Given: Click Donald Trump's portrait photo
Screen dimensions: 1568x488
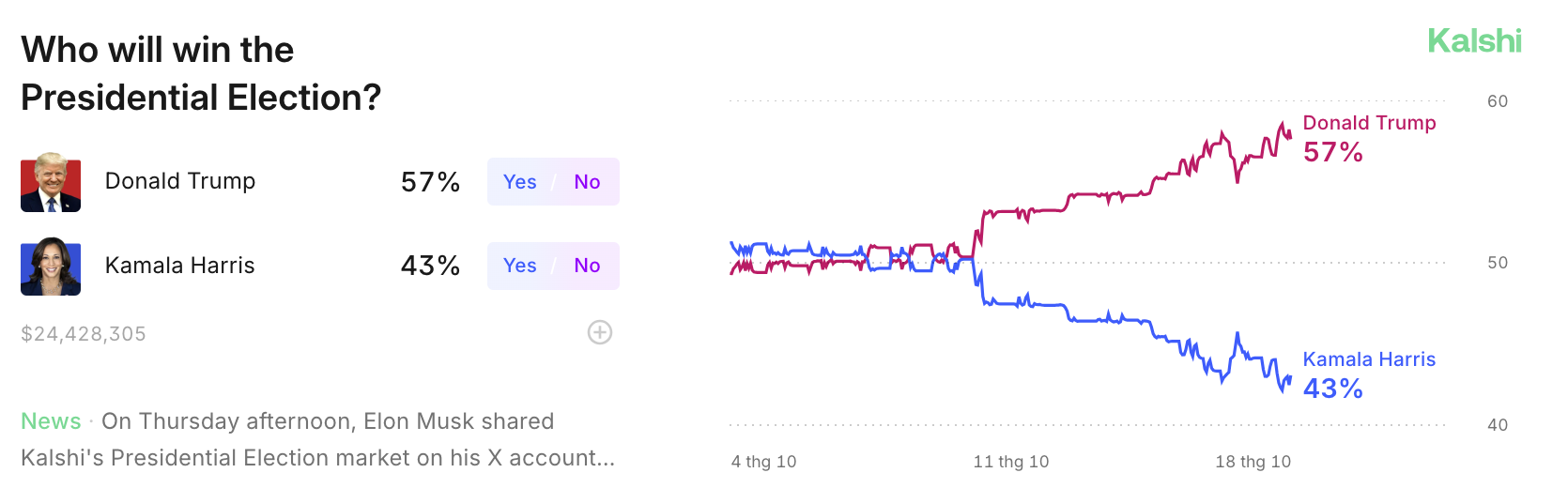Looking at the screenshot, I should pyautogui.click(x=51, y=182).
